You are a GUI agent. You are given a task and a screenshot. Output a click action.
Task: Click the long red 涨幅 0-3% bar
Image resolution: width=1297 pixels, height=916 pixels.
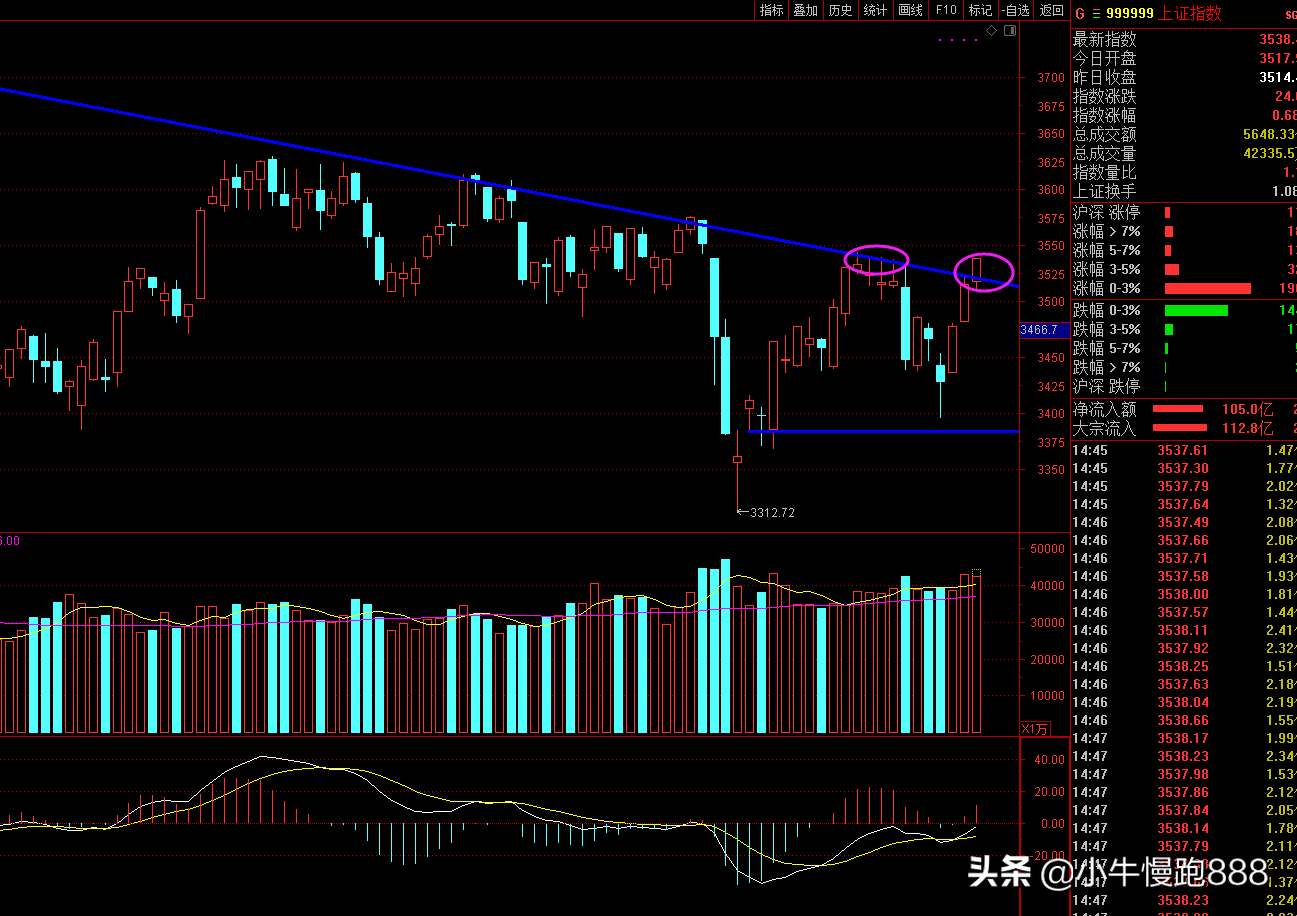[x=1208, y=288]
